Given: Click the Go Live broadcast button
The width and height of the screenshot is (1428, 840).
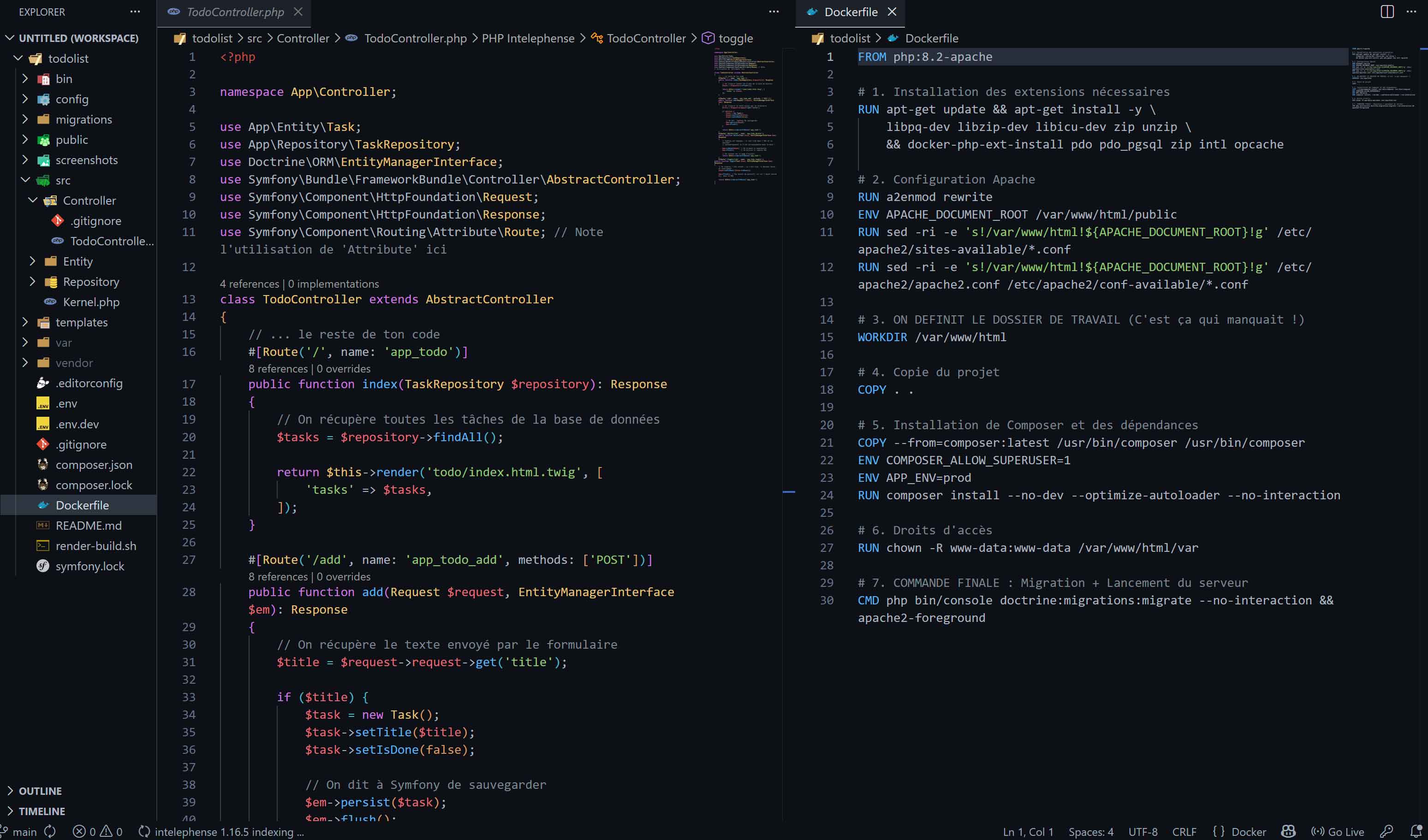Looking at the screenshot, I should (1337, 832).
